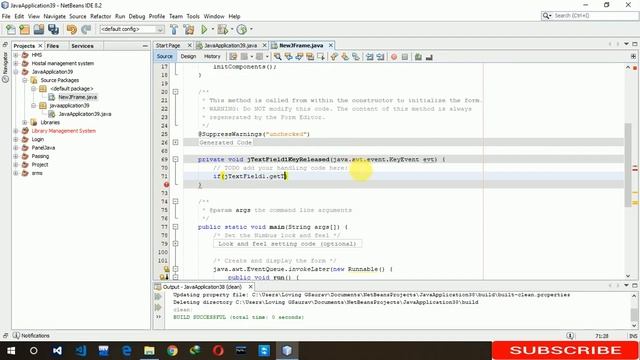This screenshot has width=640, height=360.
Task: Select the PanelJava project
Action: [43, 148]
